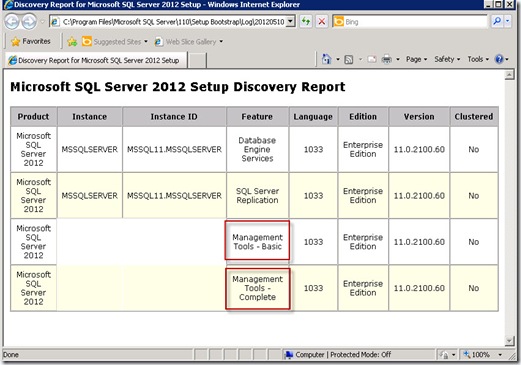The height and width of the screenshot is (365, 521).
Task: Select the Database Engine Services cell
Action: click(257, 149)
